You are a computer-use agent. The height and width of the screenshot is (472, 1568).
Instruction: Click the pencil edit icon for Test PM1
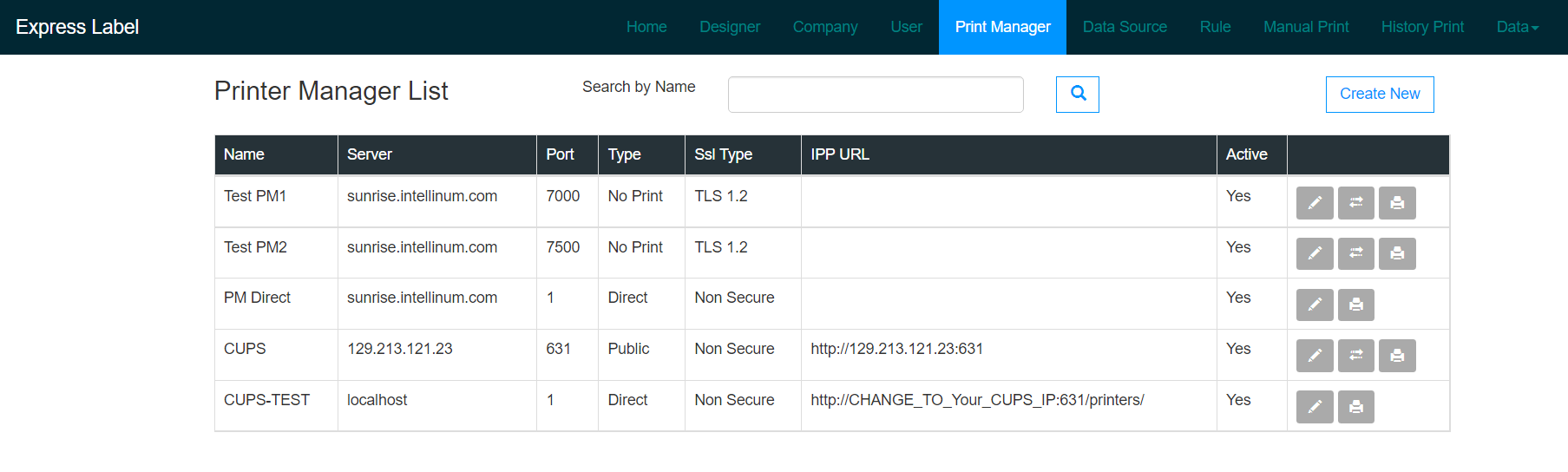point(1315,203)
